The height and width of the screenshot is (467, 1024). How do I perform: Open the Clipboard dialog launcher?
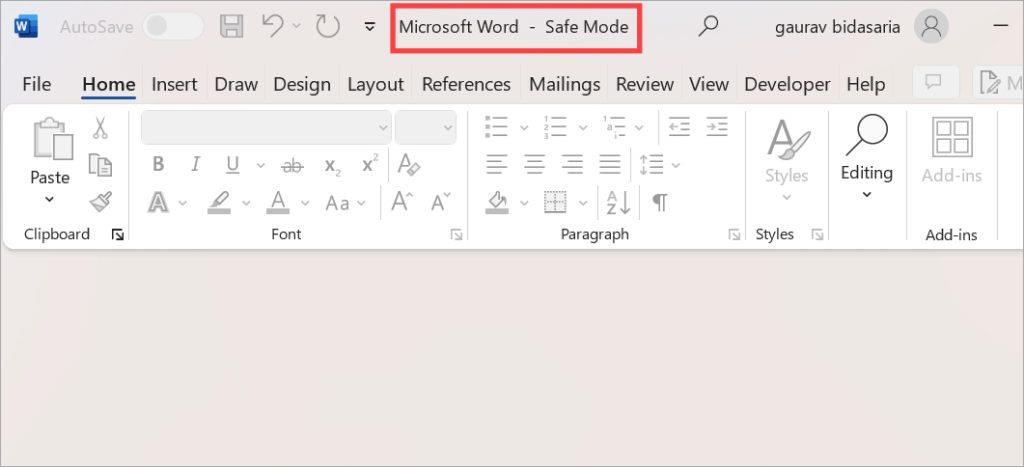(118, 235)
